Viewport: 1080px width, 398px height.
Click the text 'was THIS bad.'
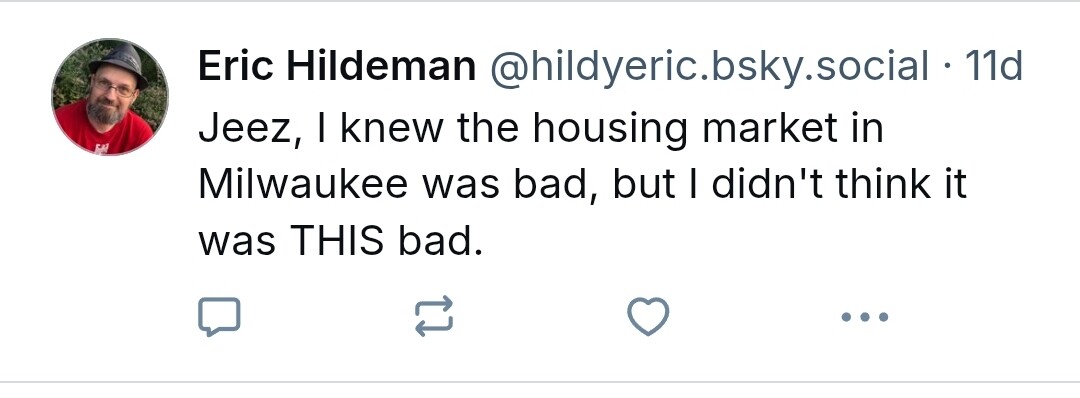340,241
